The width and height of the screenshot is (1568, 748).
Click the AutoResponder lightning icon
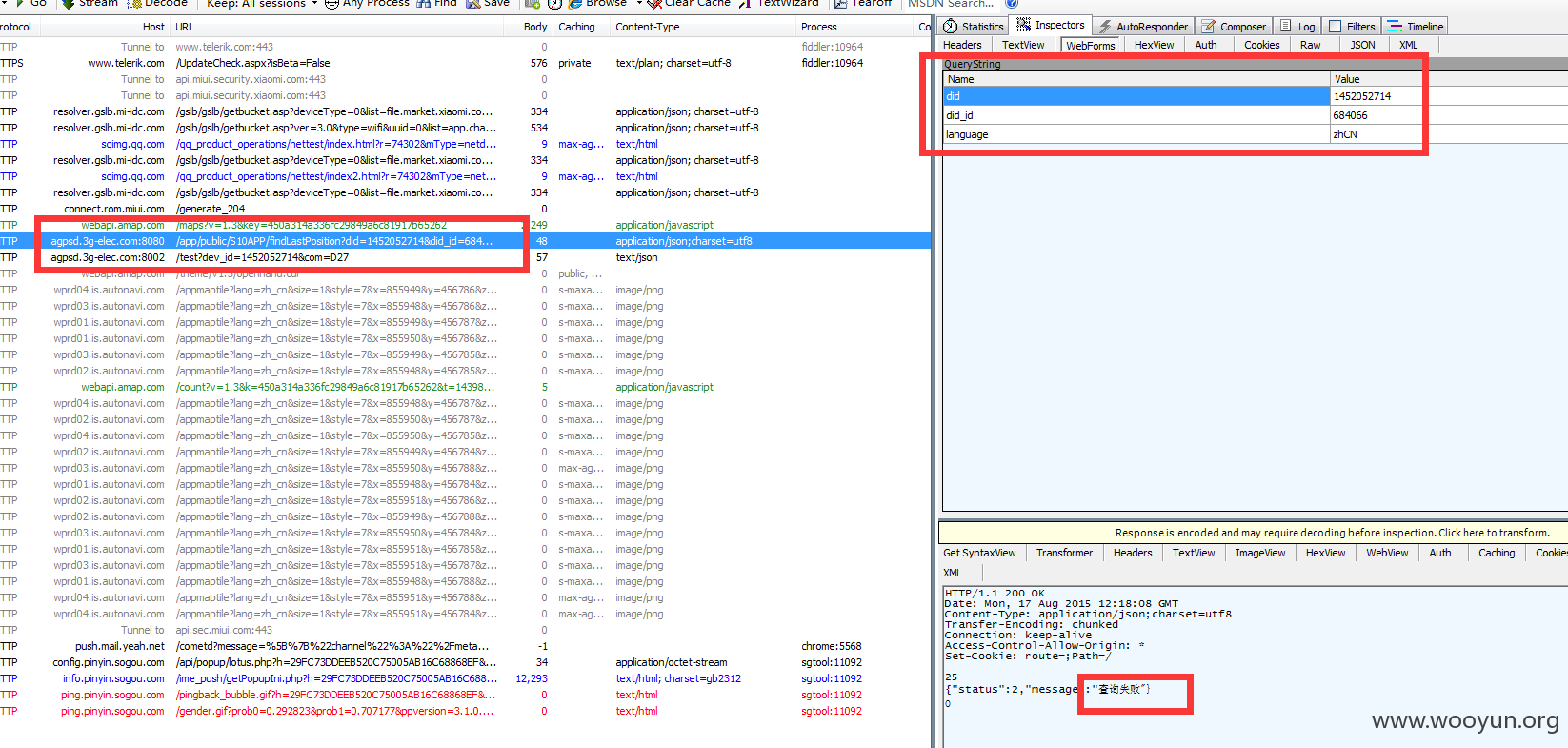[1105, 27]
